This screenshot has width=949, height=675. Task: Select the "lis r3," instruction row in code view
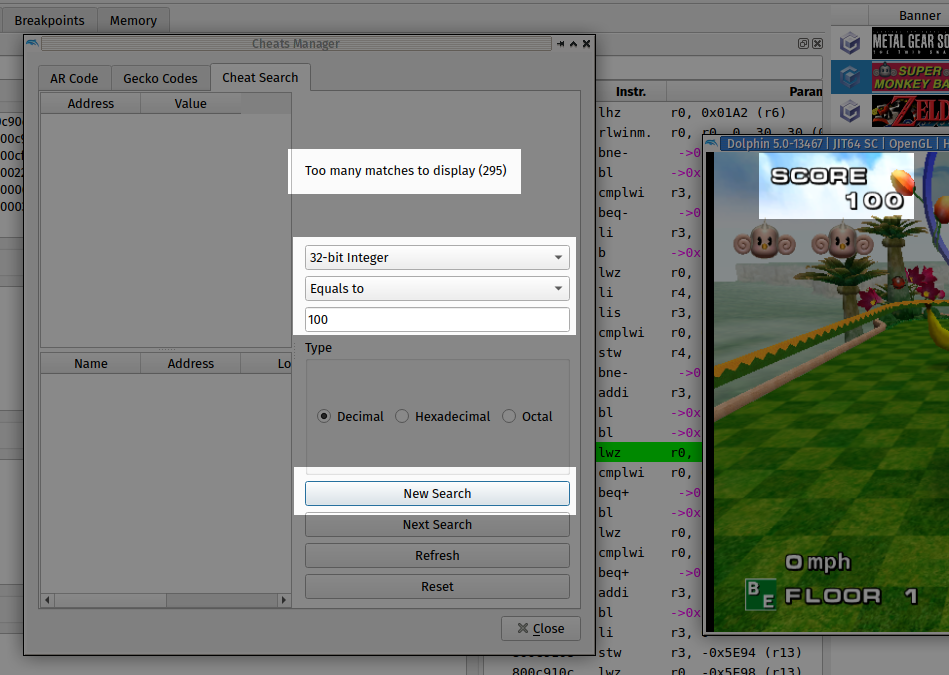[649, 312]
